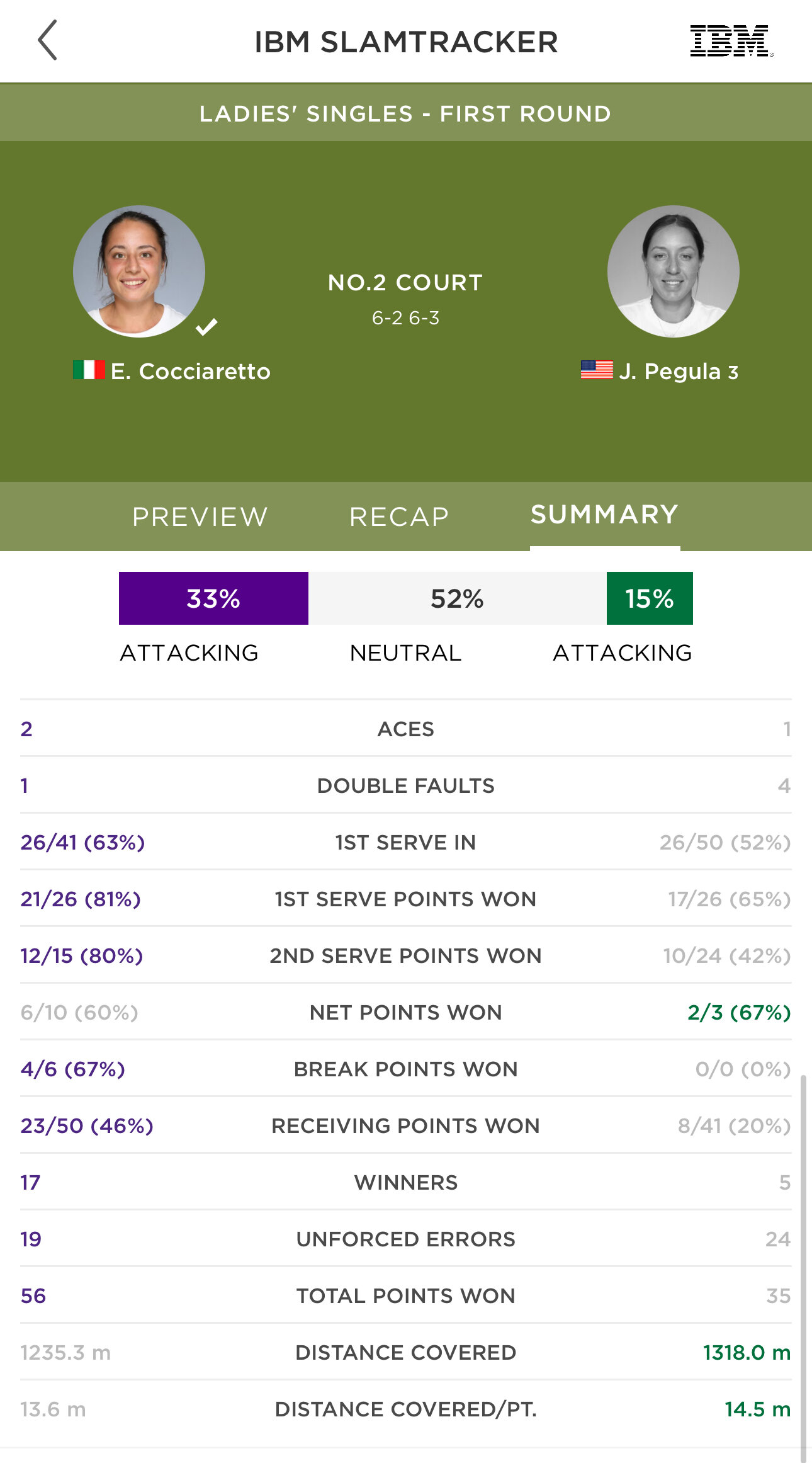Click the vertical scrollbar on right edge
This screenshot has width=812, height=1463.
803,1266
